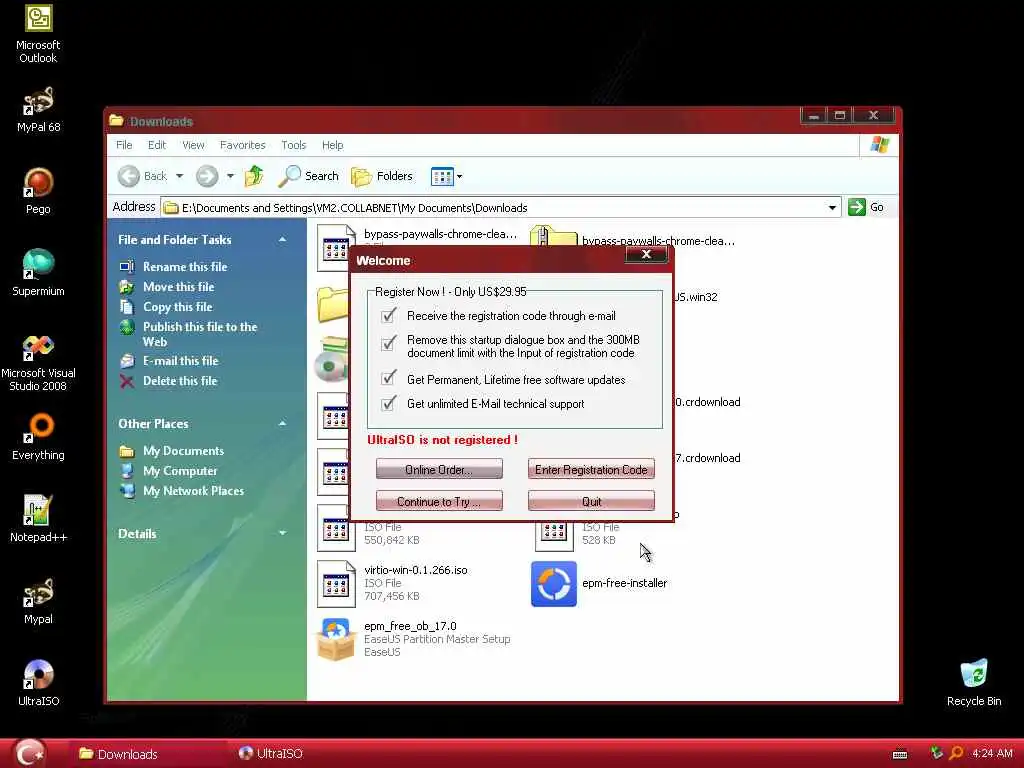Open Pego desktop shortcut

pos(38,191)
